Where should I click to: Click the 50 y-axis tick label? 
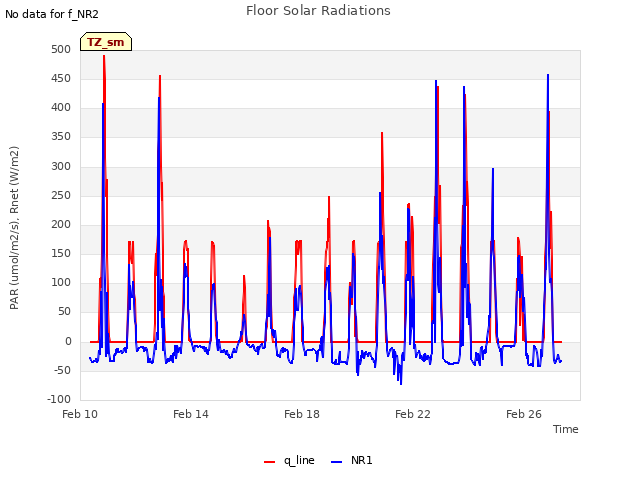(64, 312)
